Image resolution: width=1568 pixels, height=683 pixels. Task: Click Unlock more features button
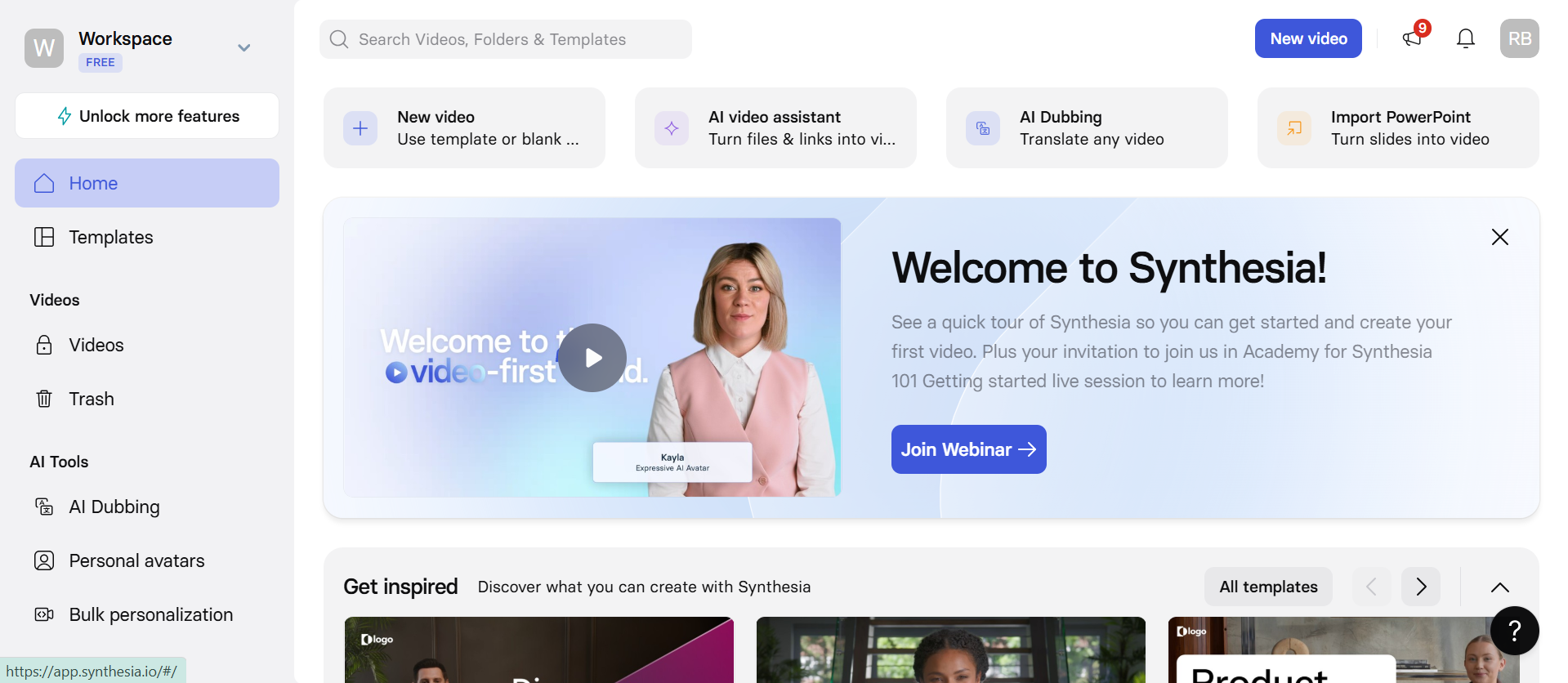(147, 116)
